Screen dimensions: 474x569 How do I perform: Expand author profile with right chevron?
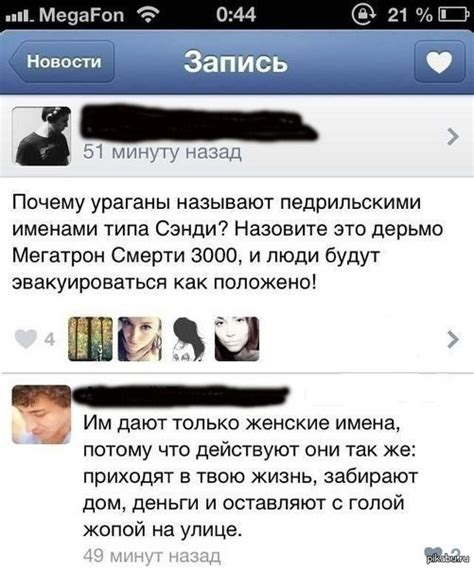(x=453, y=136)
